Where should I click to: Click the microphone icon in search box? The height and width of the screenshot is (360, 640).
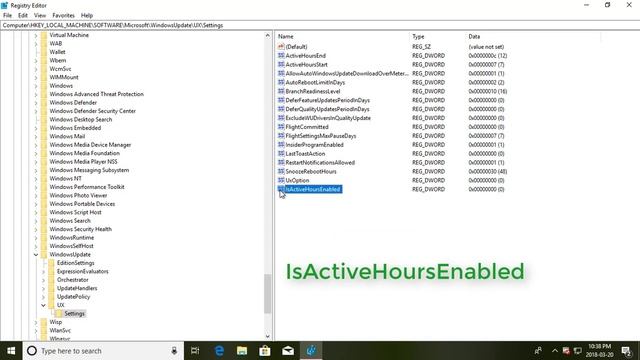(174, 351)
